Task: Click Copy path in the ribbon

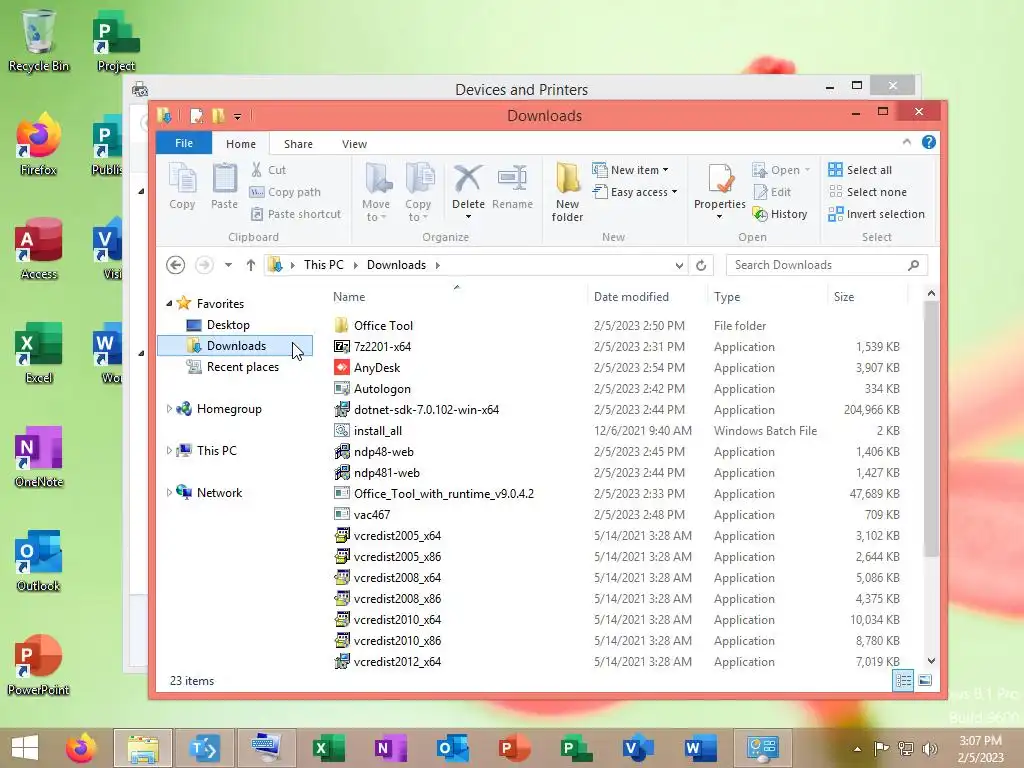Action: [x=285, y=192]
